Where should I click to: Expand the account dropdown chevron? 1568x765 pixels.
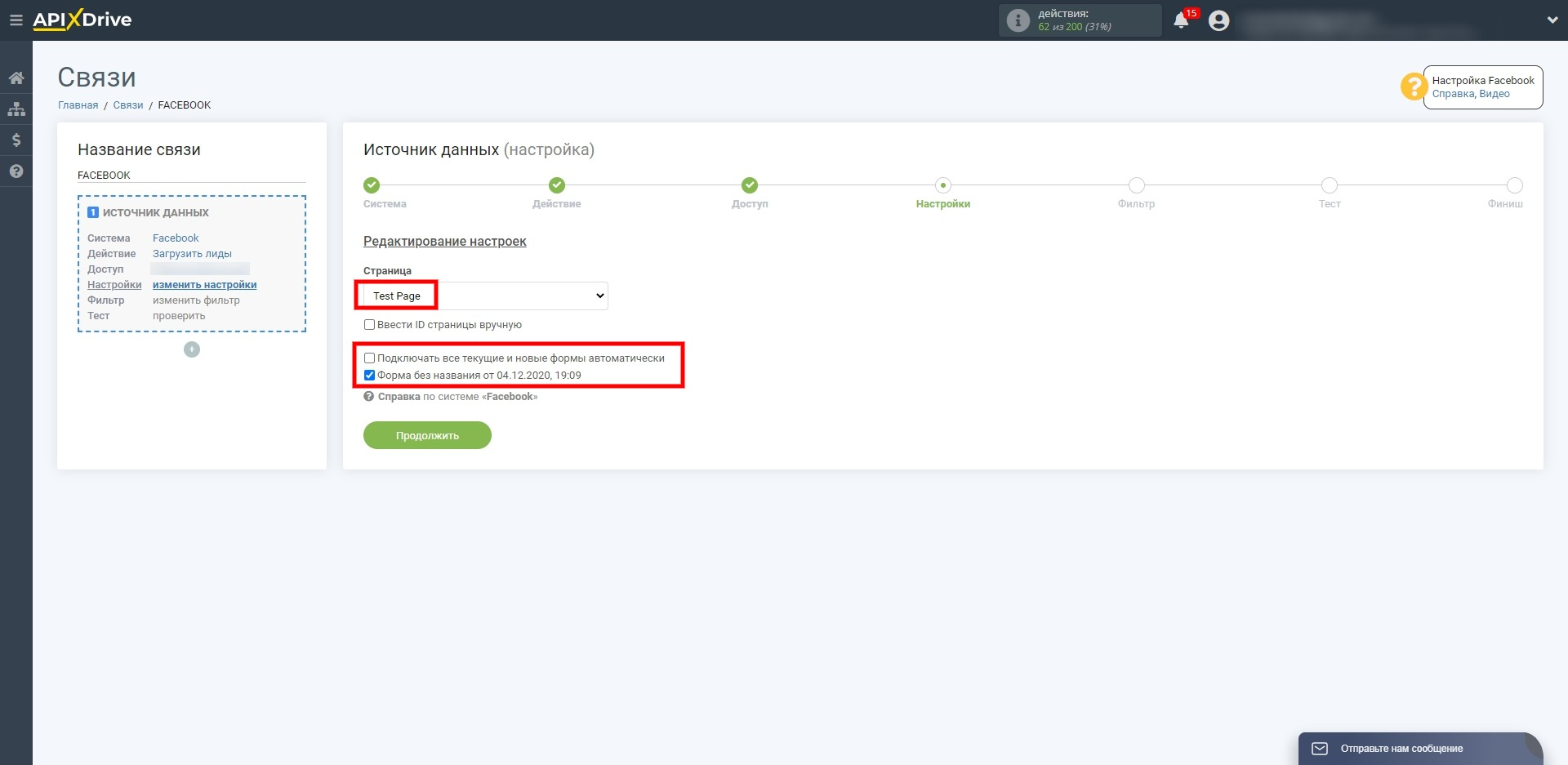1552,20
